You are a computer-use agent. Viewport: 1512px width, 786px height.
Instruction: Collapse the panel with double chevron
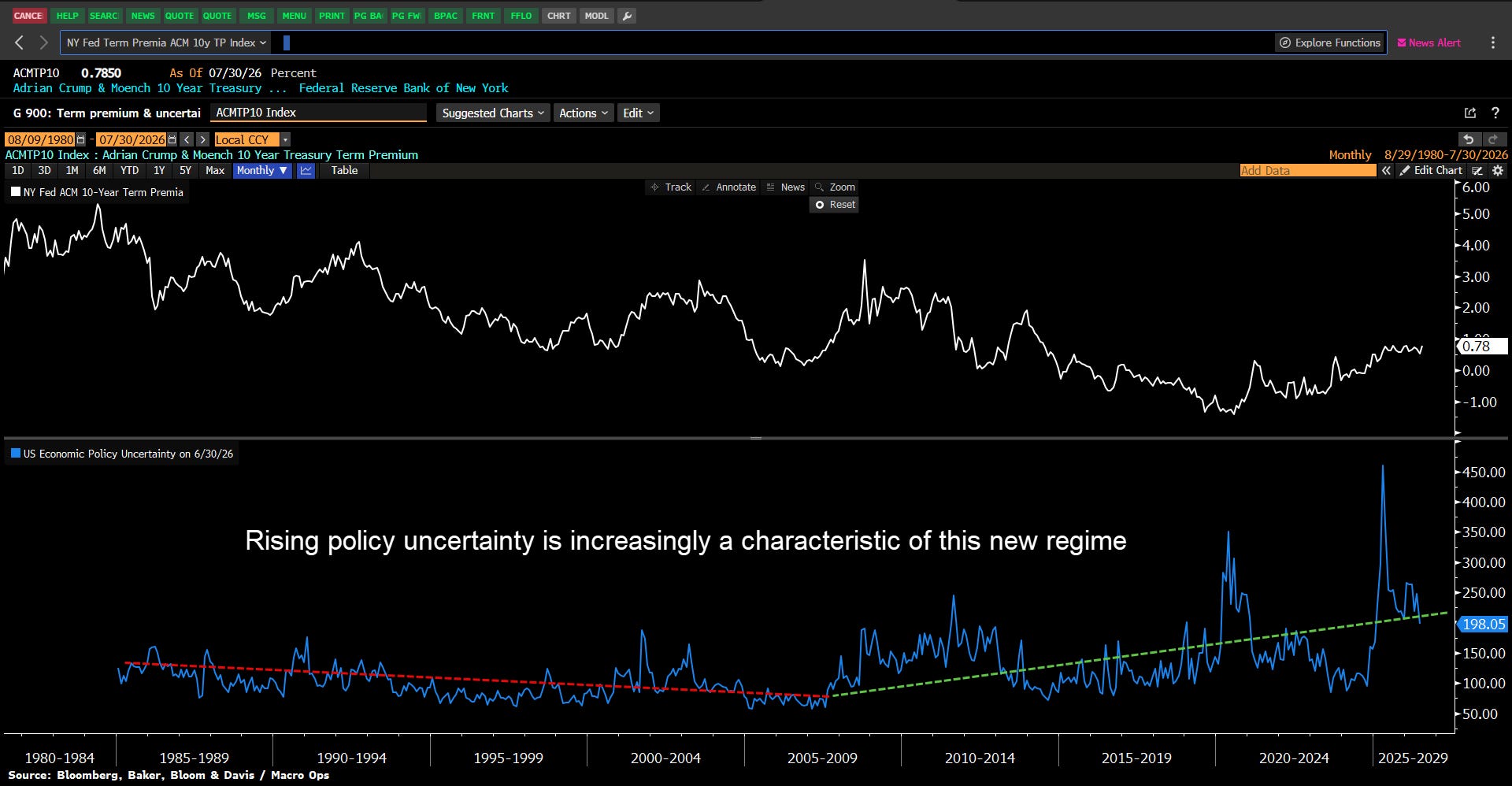1386,170
